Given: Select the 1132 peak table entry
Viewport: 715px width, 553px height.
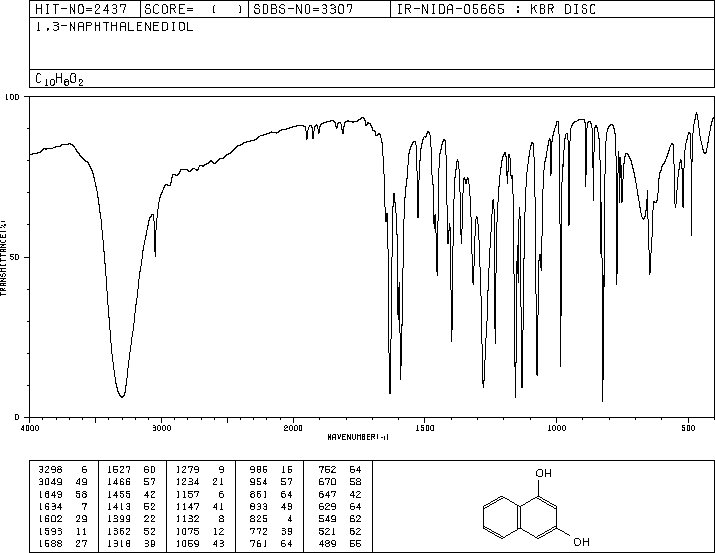Looking at the screenshot, I should pos(188,519).
